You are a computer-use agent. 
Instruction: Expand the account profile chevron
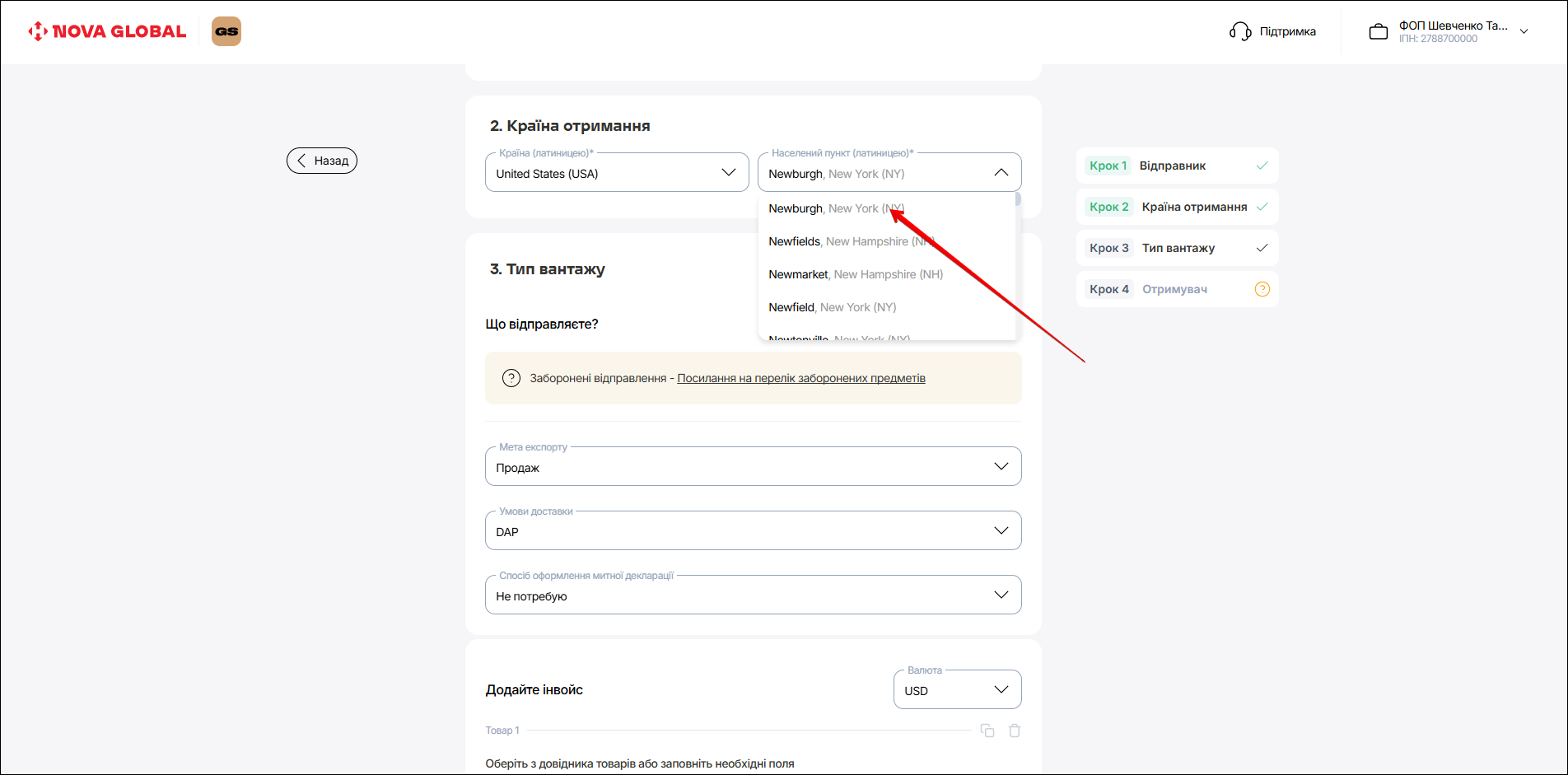click(x=1524, y=32)
